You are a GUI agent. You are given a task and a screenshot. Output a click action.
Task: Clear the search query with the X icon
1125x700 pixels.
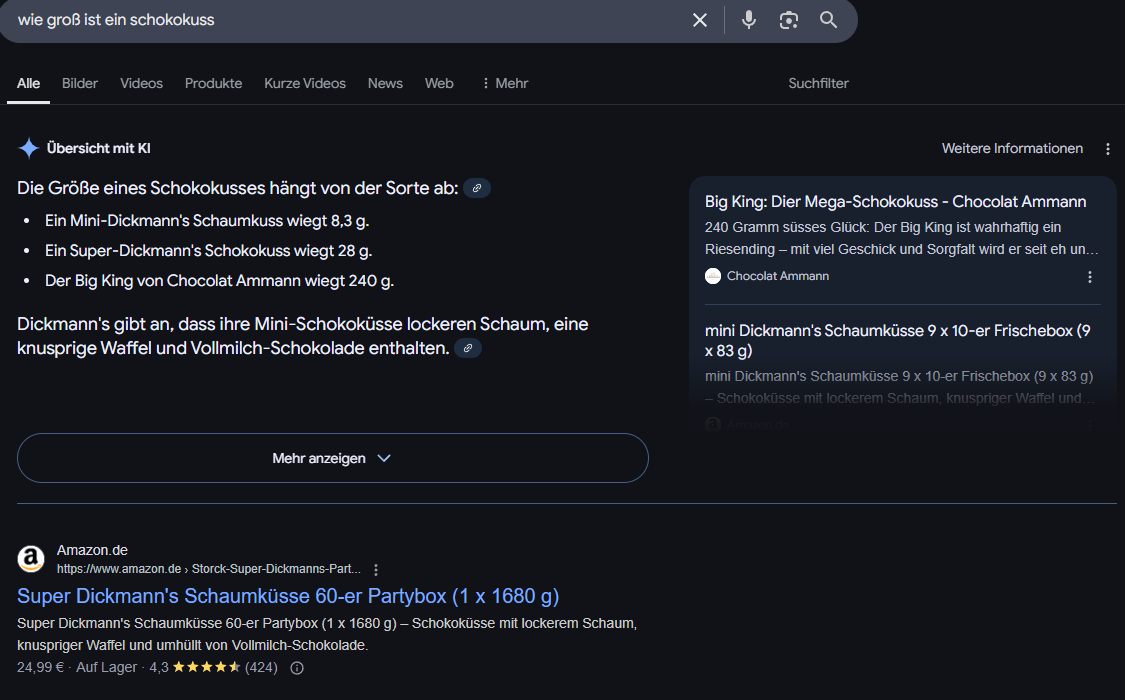pyautogui.click(x=700, y=20)
